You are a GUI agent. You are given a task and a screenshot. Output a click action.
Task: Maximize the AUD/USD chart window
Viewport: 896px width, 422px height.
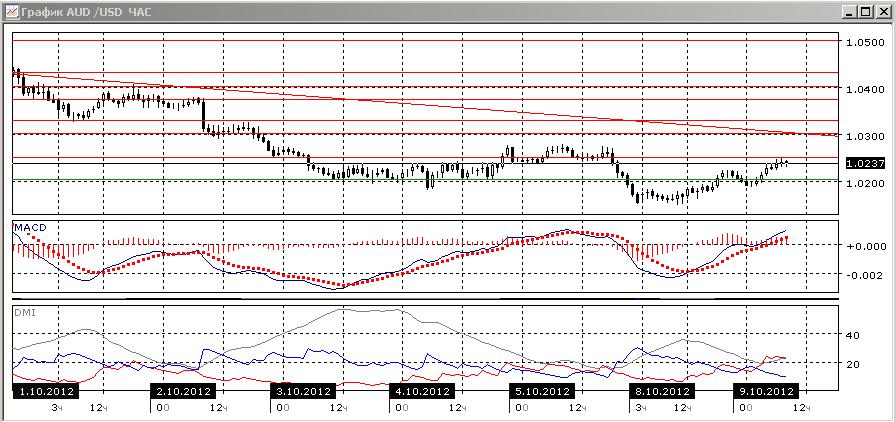(x=867, y=11)
